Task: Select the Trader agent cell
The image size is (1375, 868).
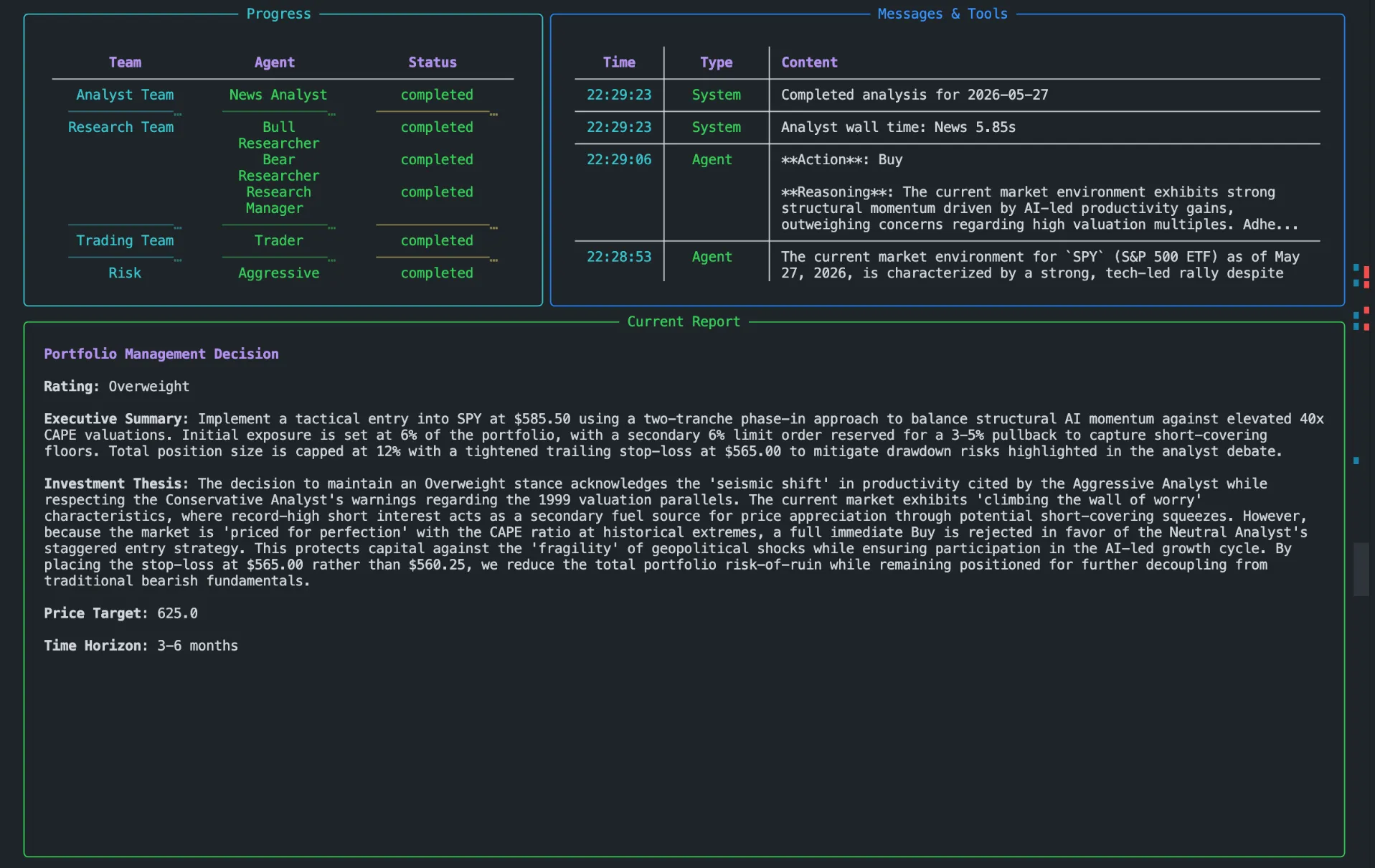Action: tap(278, 240)
